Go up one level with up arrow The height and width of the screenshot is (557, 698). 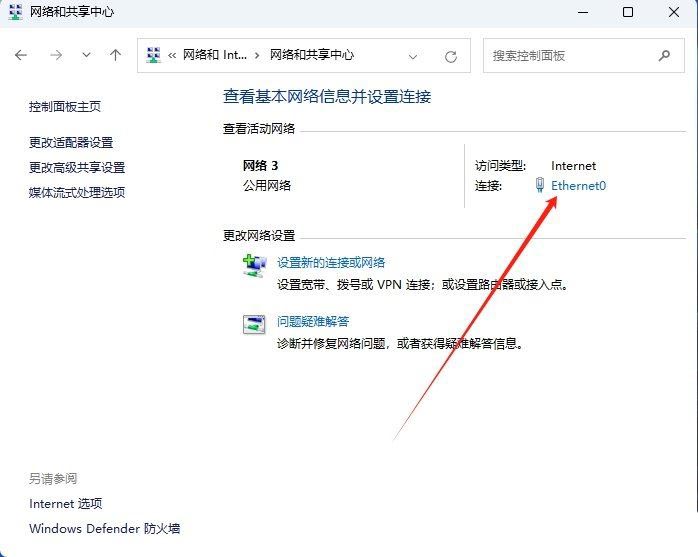115,56
